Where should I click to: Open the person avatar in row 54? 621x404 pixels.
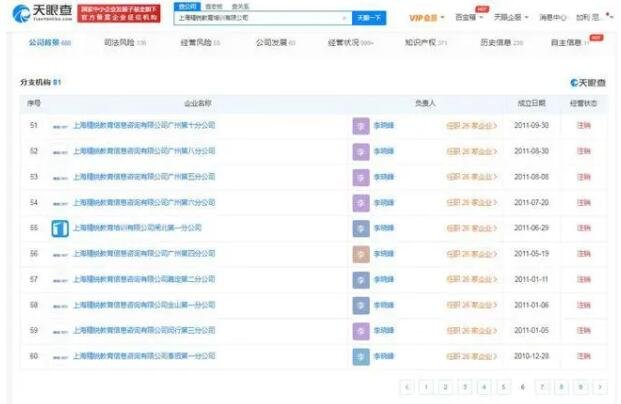click(x=361, y=203)
